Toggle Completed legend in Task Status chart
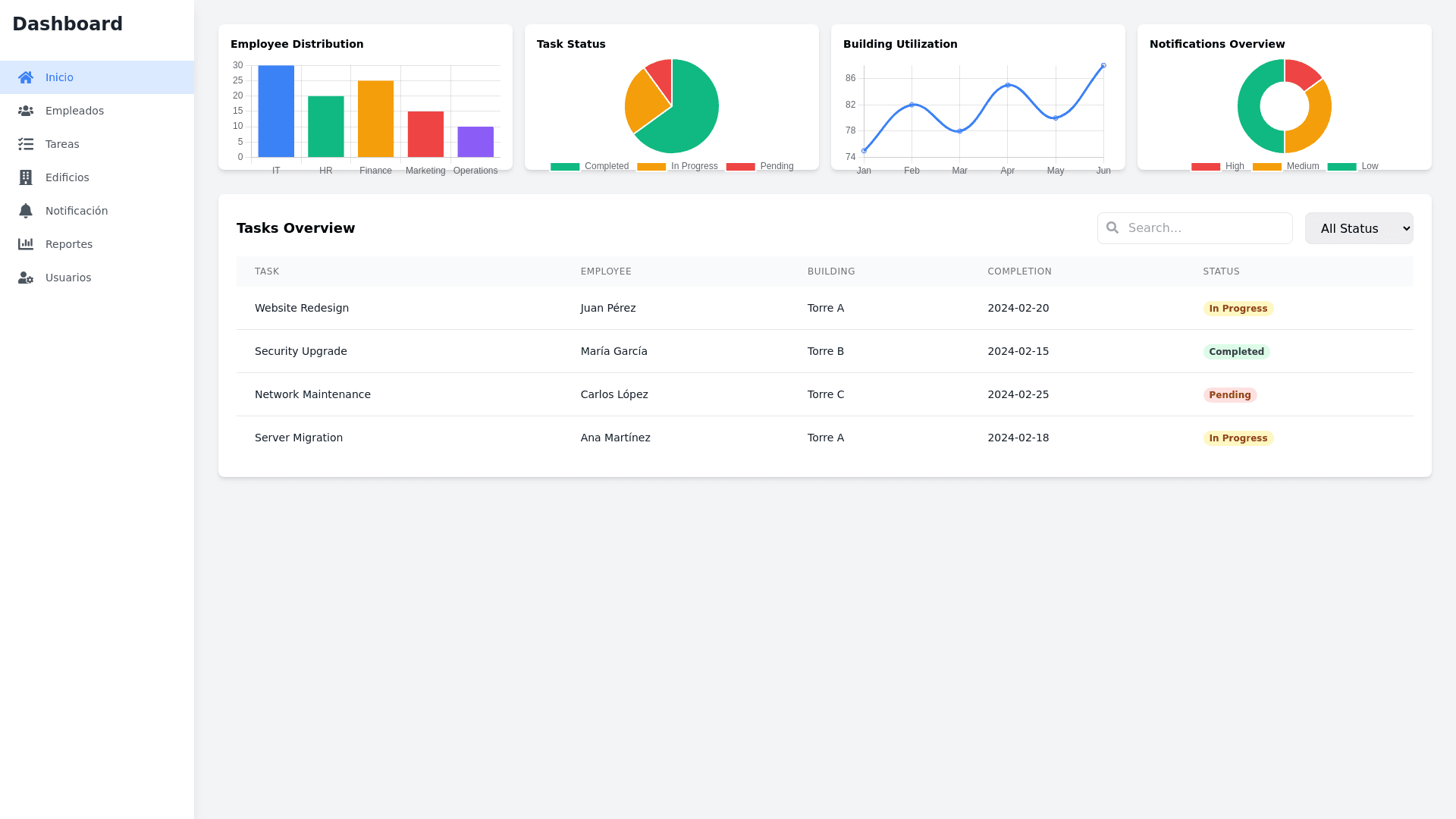 click(x=590, y=166)
